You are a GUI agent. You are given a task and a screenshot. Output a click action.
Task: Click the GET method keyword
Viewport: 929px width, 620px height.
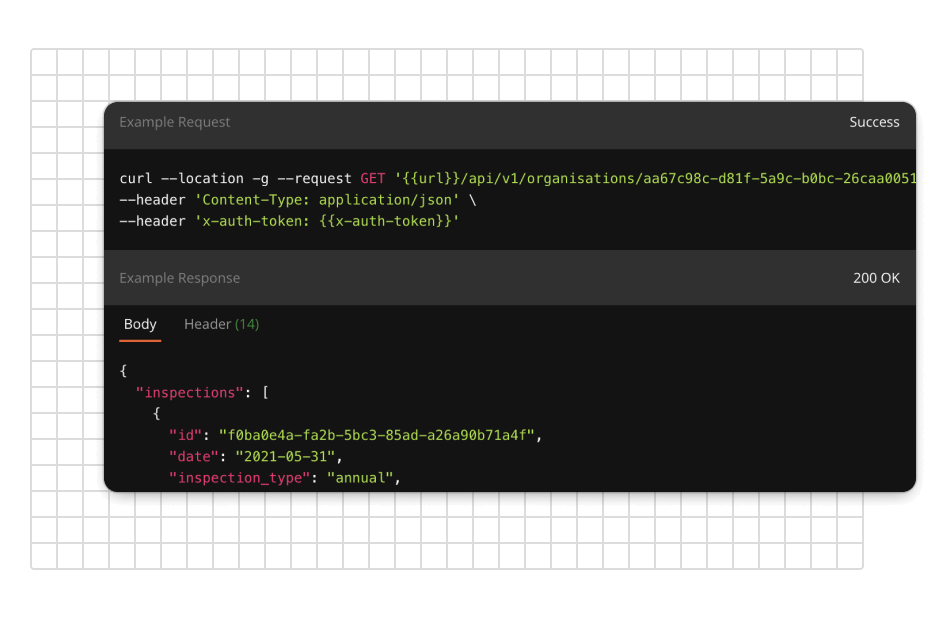coord(373,178)
